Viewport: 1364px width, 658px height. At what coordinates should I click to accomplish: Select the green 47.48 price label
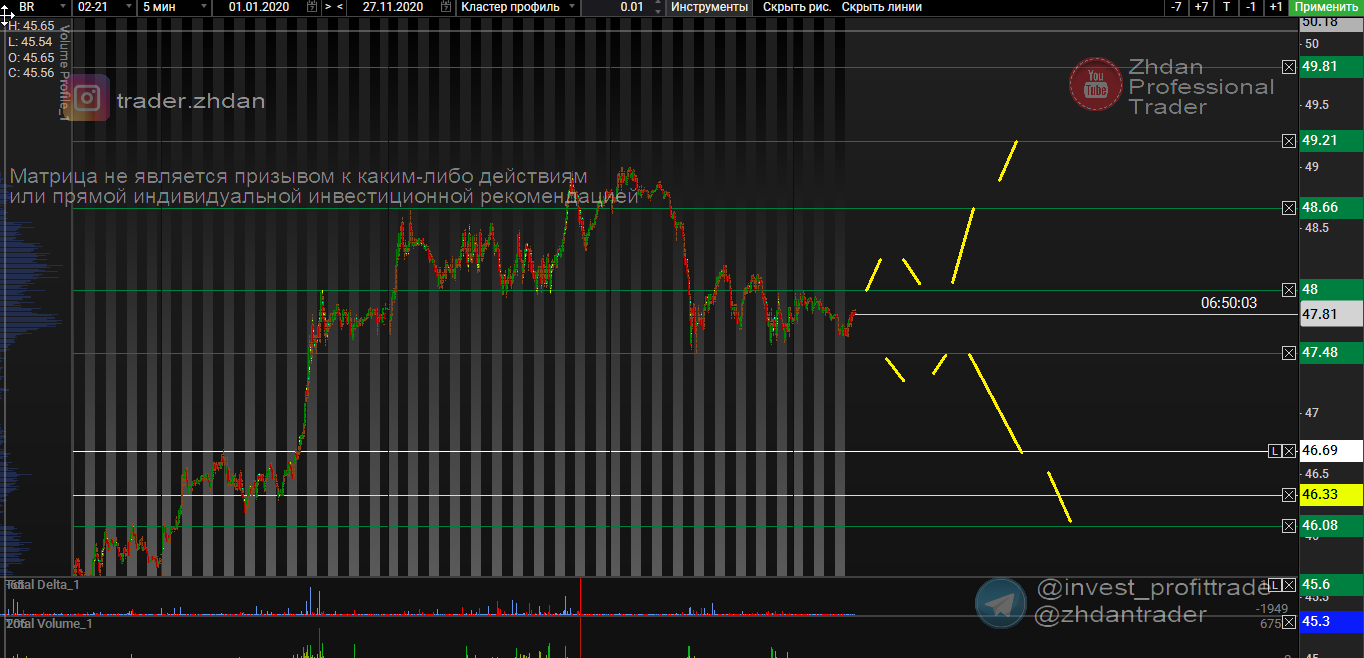coord(1331,353)
